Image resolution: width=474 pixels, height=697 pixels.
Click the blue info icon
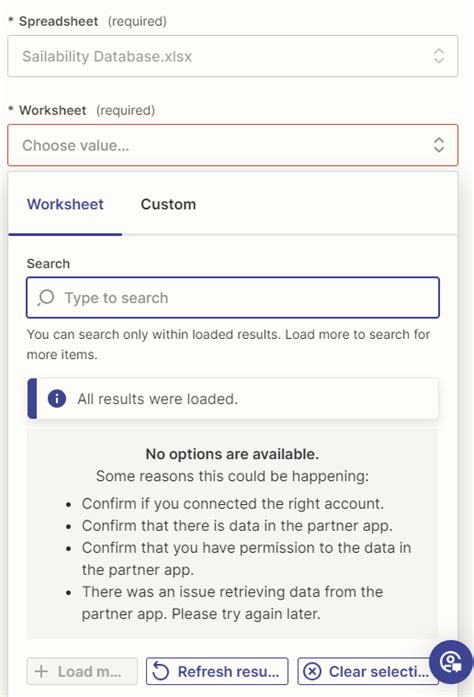(57, 398)
